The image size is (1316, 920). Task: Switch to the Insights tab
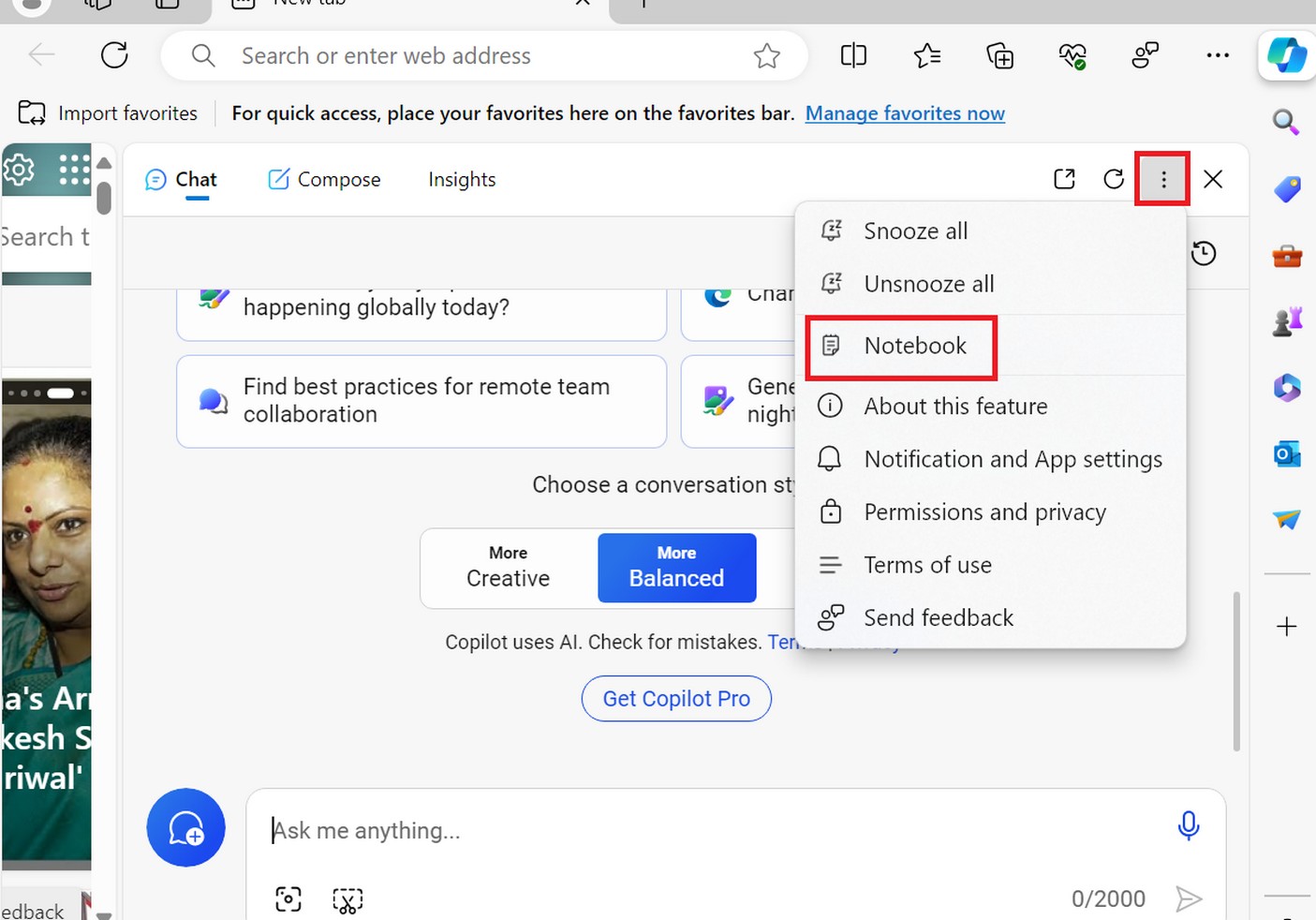pos(462,179)
